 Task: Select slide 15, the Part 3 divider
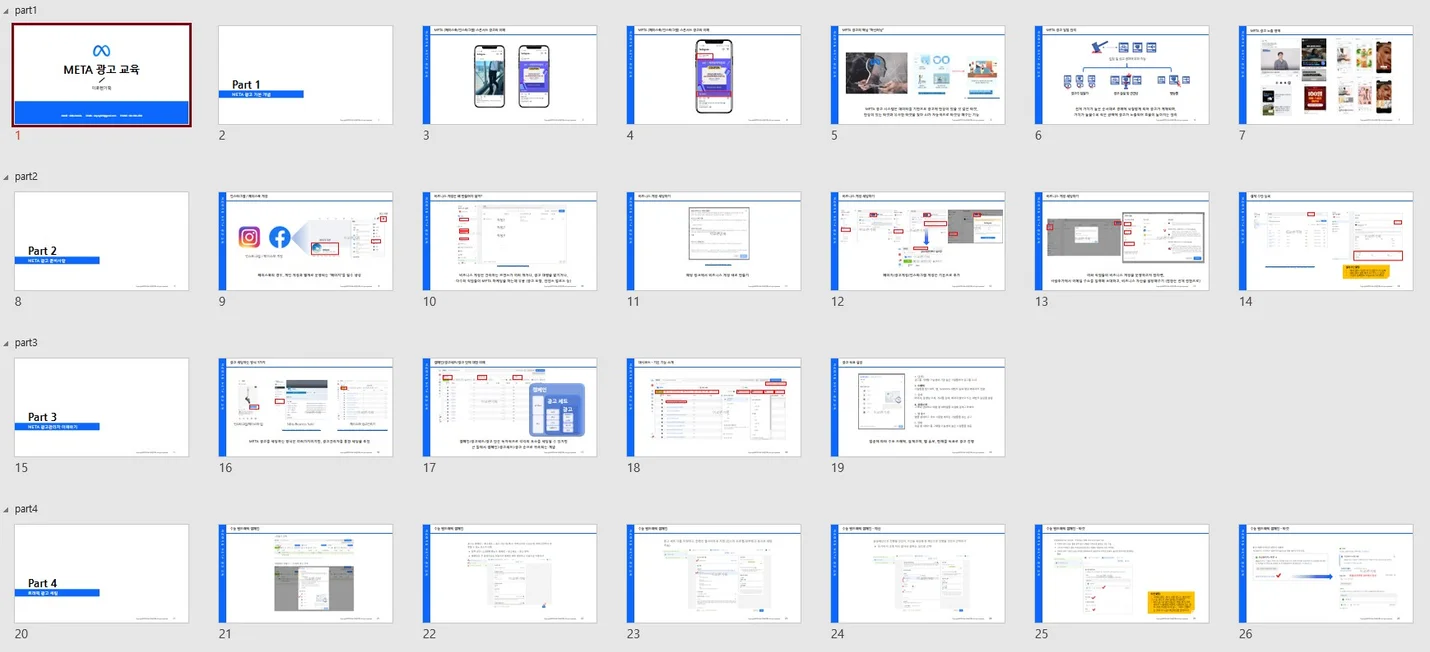101,407
